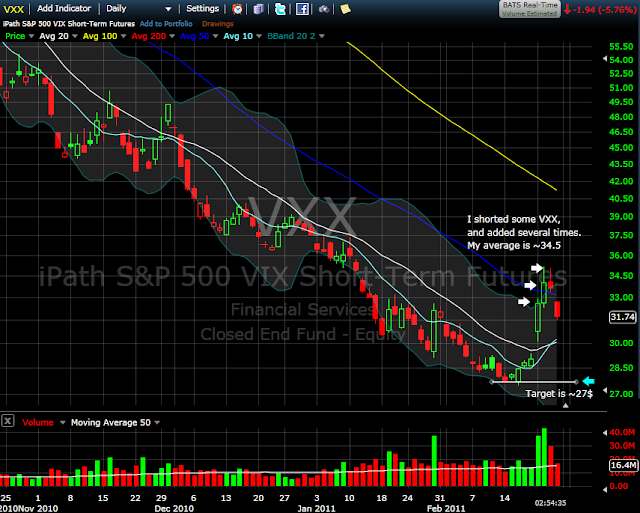Screen dimensions: 640x513
Task: Expand the Moving Average 50 dropdown
Action: coord(158,423)
